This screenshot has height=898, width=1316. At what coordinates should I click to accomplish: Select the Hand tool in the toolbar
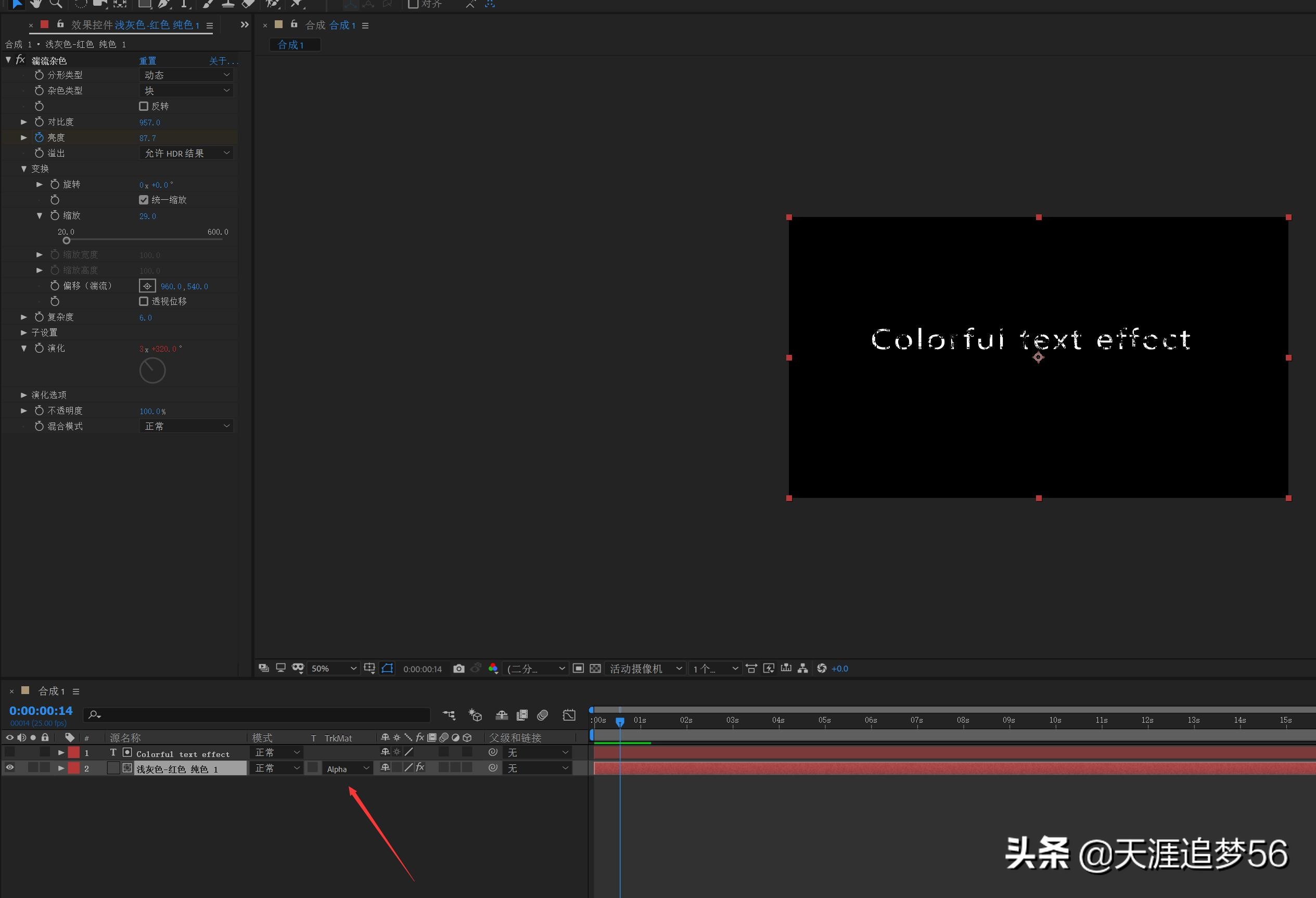tap(36, 4)
